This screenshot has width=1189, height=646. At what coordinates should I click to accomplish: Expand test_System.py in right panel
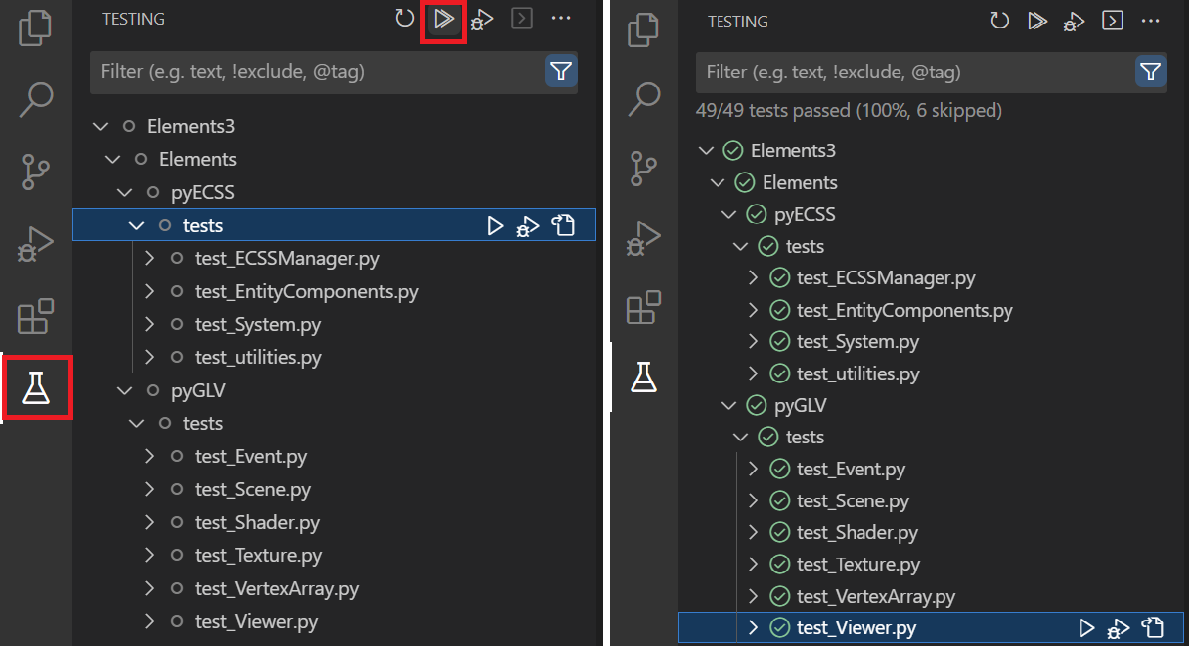[x=753, y=342]
